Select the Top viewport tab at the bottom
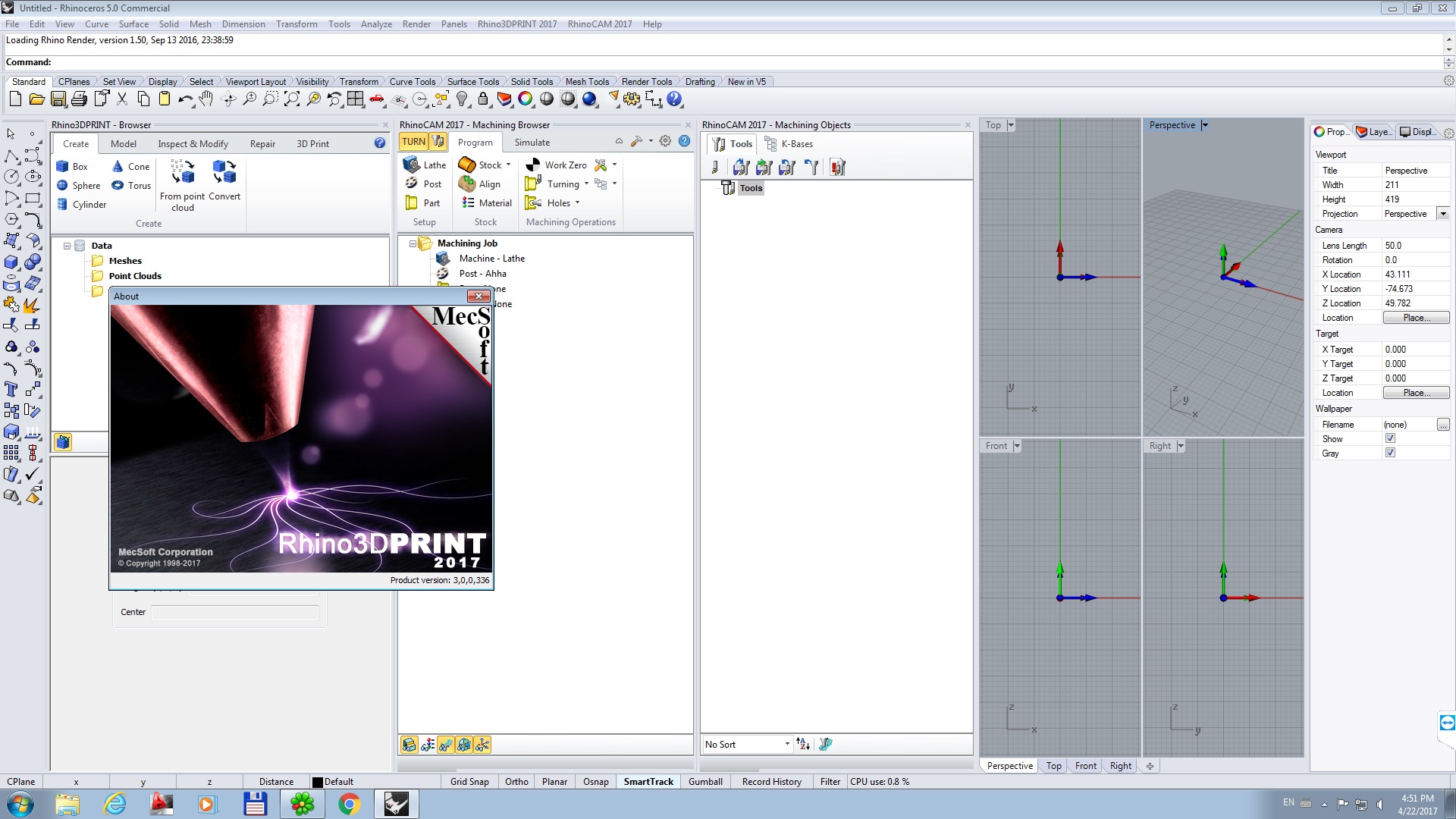This screenshot has height=819, width=1456. coord(1053,766)
